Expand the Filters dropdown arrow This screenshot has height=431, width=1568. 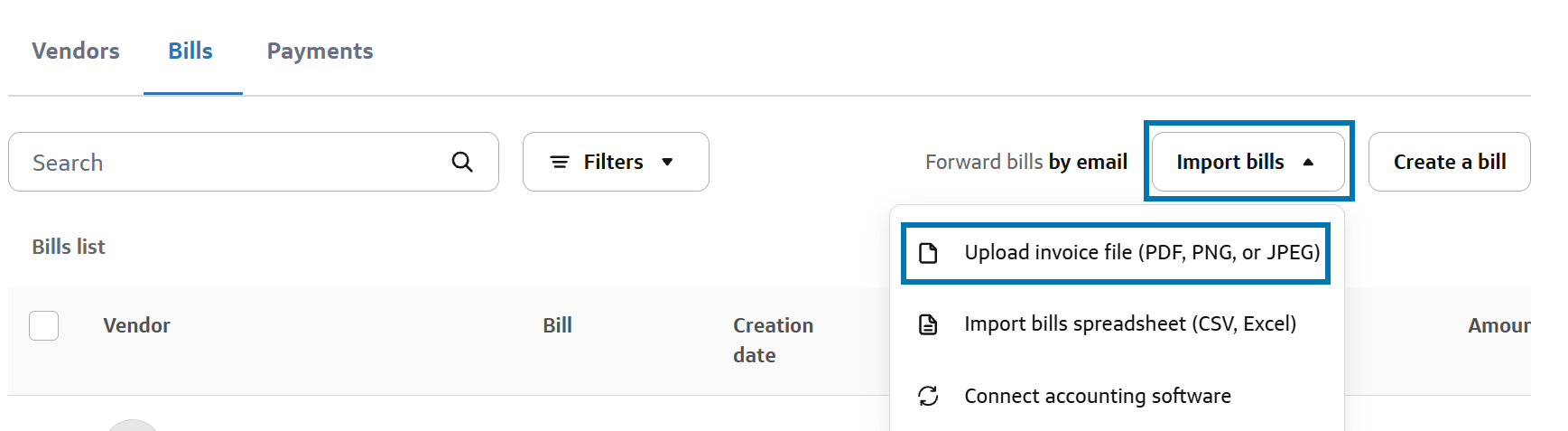(668, 162)
